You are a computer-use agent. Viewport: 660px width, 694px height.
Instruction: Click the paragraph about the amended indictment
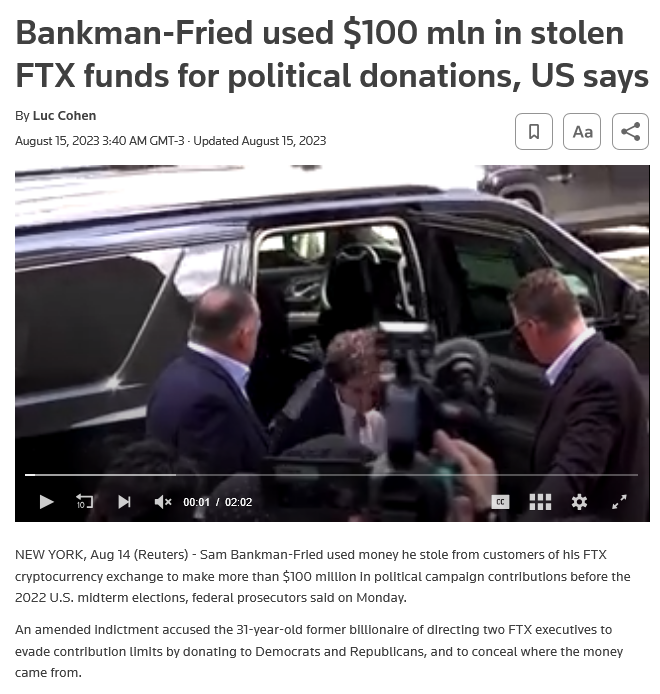[319, 651]
